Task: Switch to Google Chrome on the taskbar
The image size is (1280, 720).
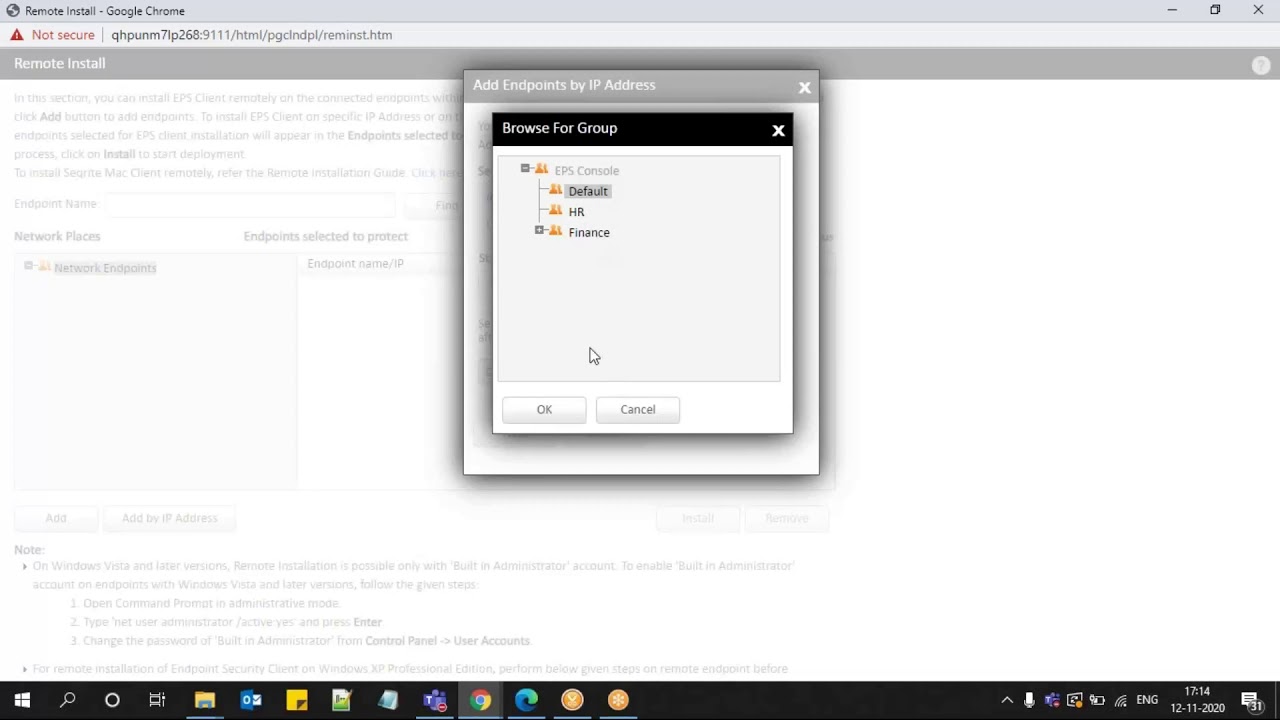Action: [x=480, y=700]
